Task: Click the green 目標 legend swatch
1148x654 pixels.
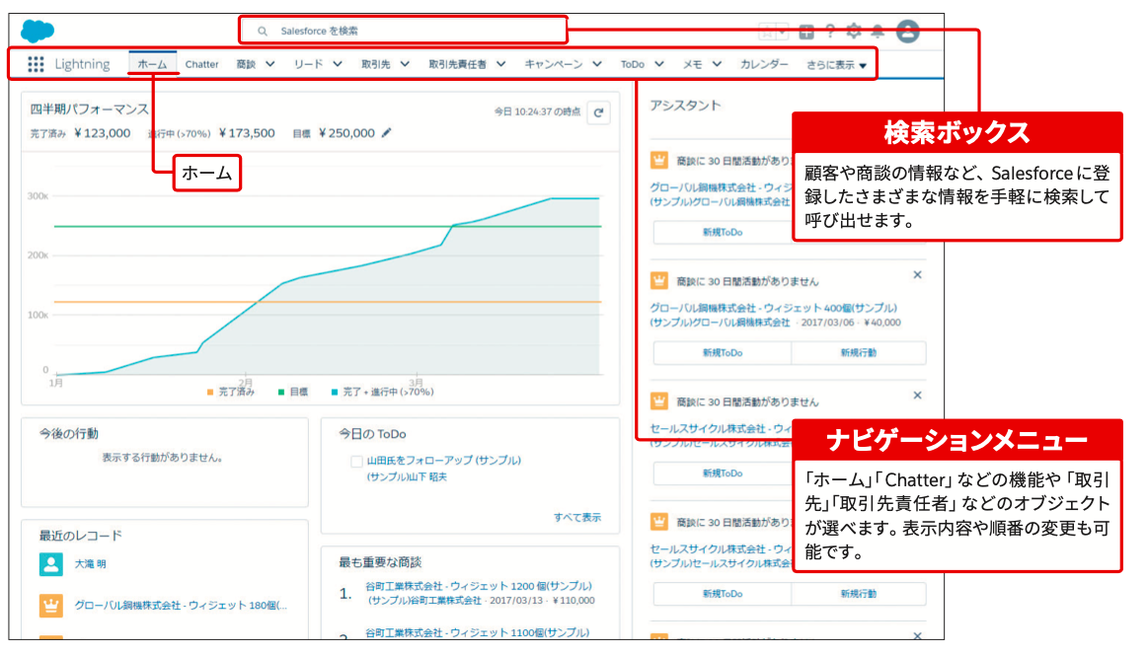Action: click(281, 393)
